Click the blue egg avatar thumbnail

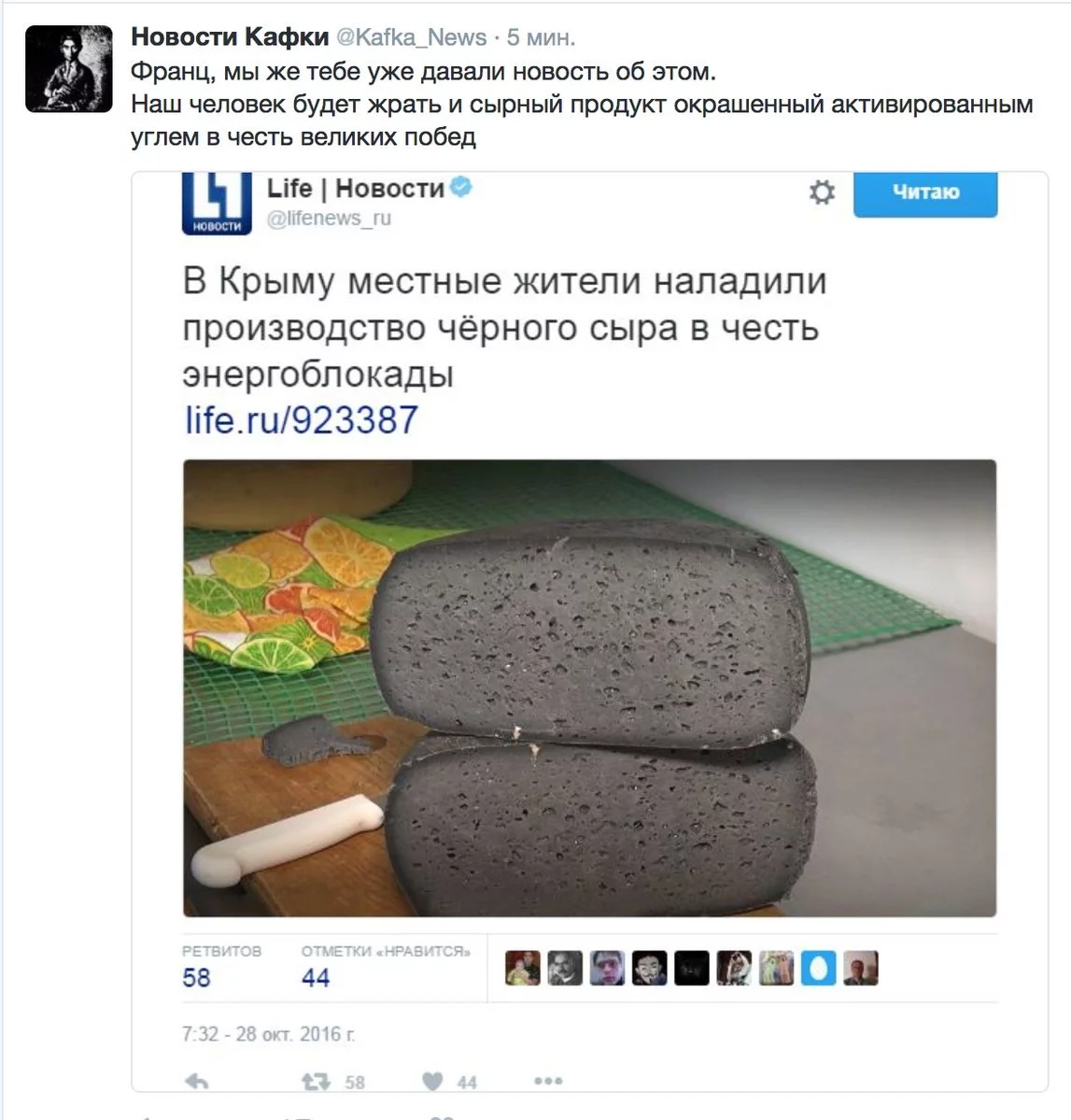point(818,969)
